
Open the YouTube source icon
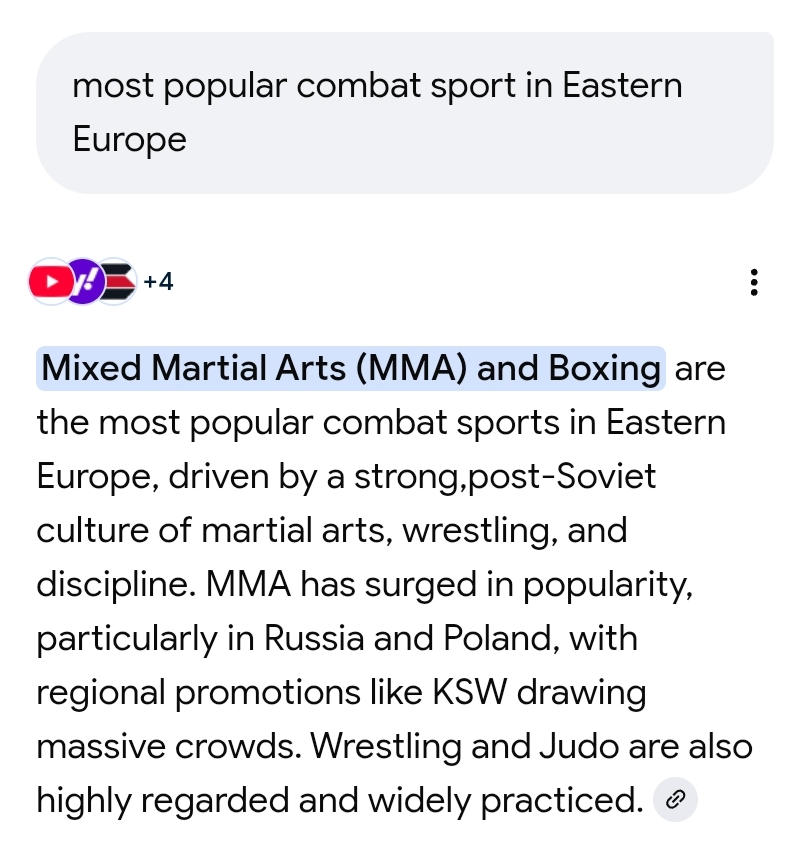point(50,282)
